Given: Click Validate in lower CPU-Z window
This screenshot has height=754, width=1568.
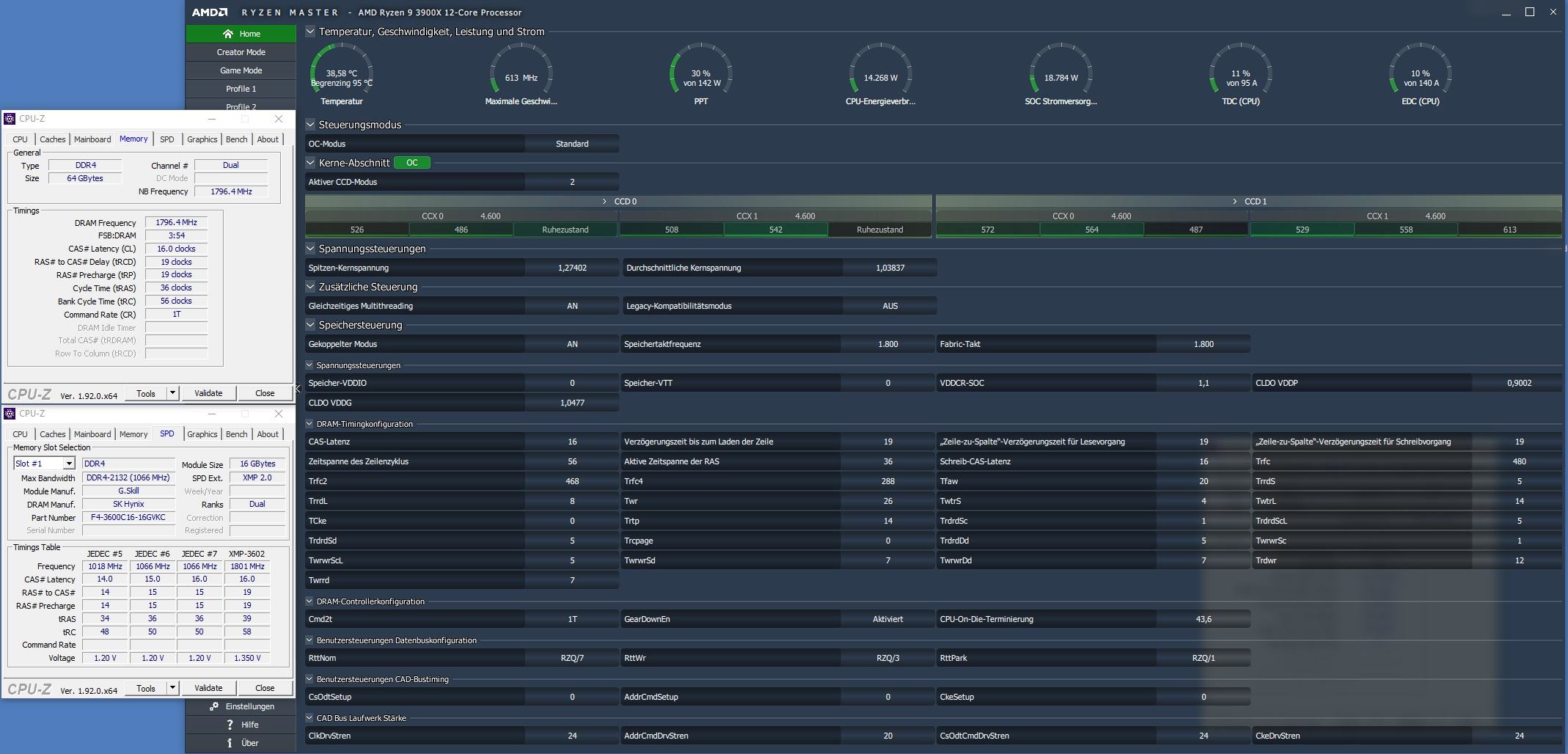Looking at the screenshot, I should pyautogui.click(x=208, y=688).
